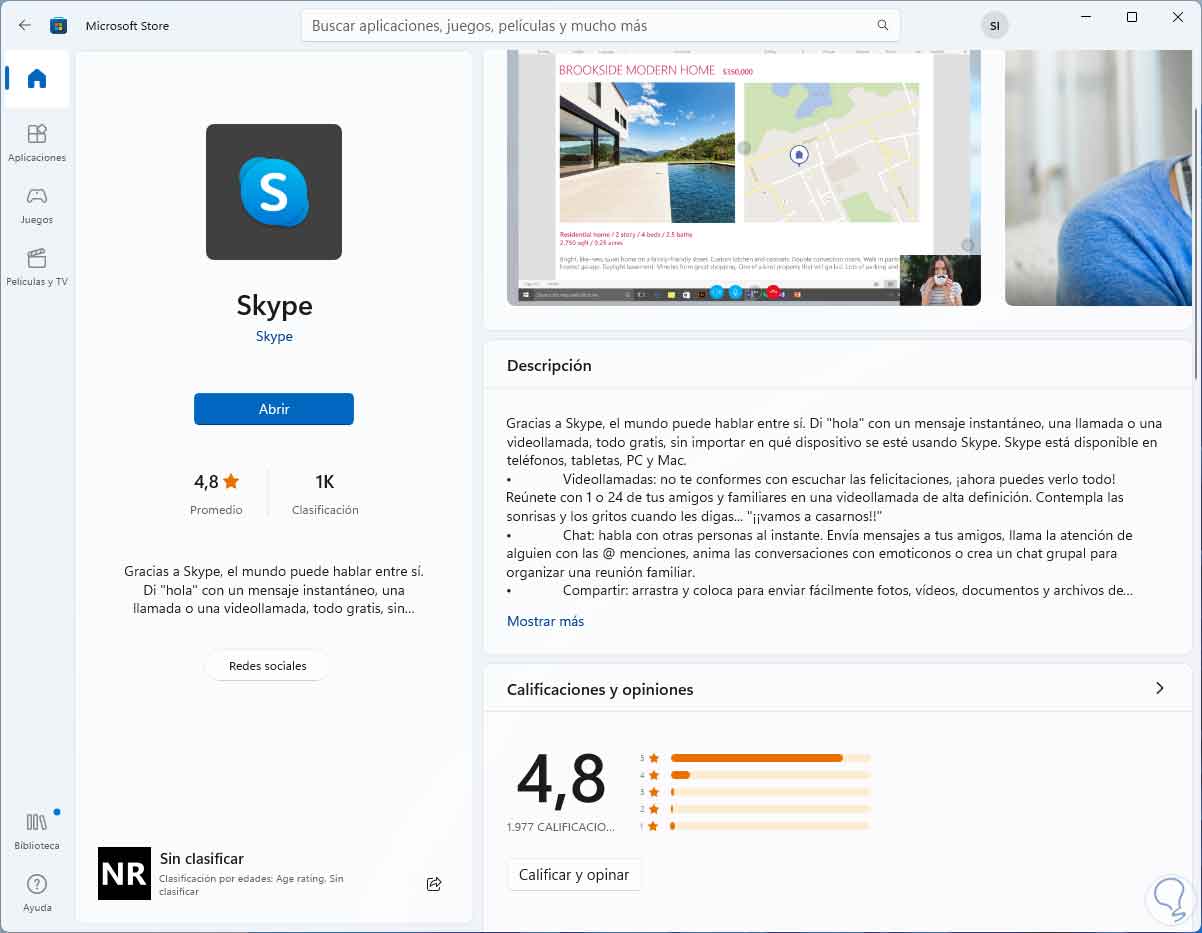Open the SI user profile avatar
Viewport: 1202px width, 933px height.
(994, 26)
